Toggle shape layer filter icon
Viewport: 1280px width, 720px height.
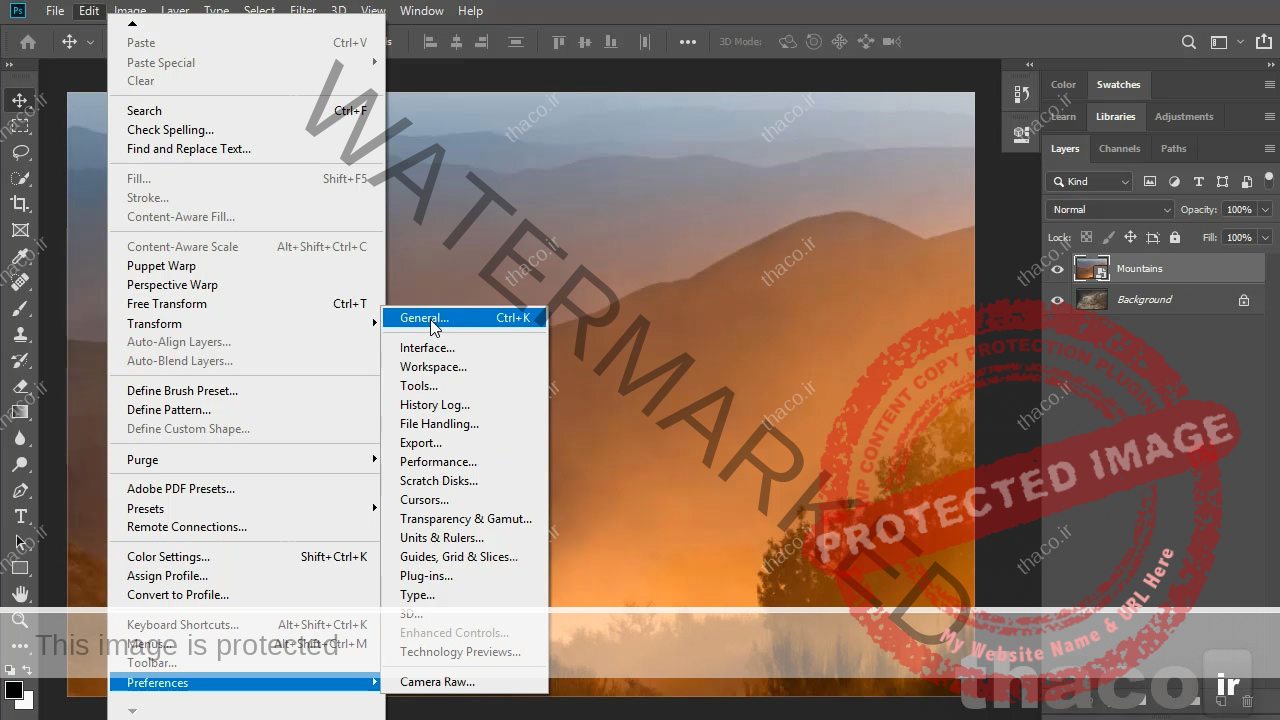1222,182
